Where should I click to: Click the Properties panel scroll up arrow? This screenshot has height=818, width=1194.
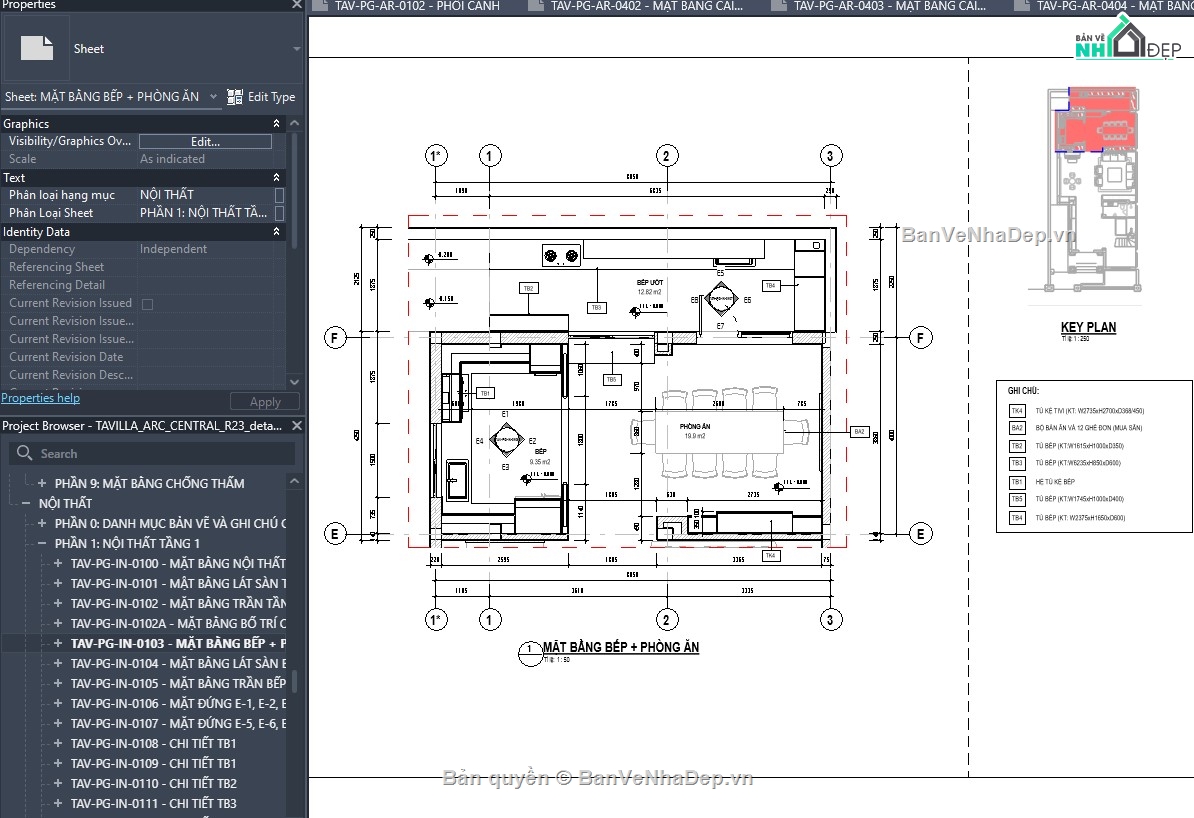[295, 123]
